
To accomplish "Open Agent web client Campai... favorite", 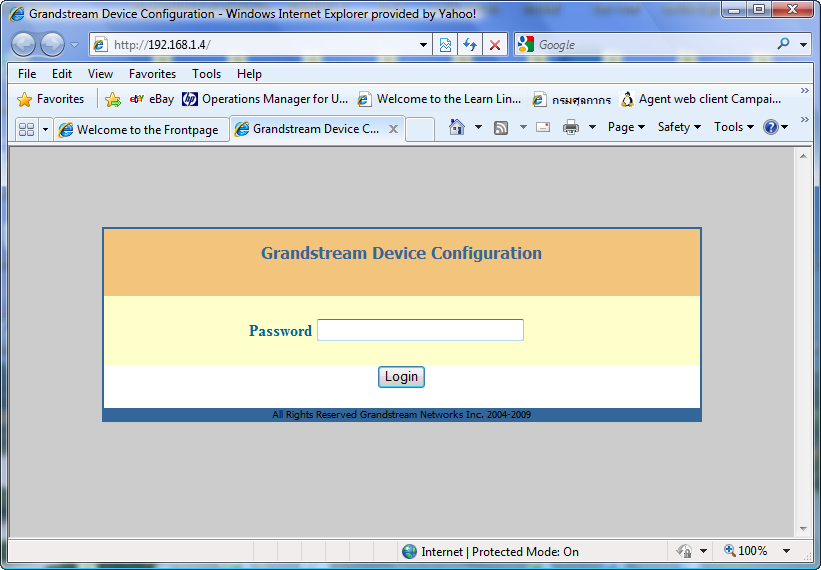I will coord(701,99).
